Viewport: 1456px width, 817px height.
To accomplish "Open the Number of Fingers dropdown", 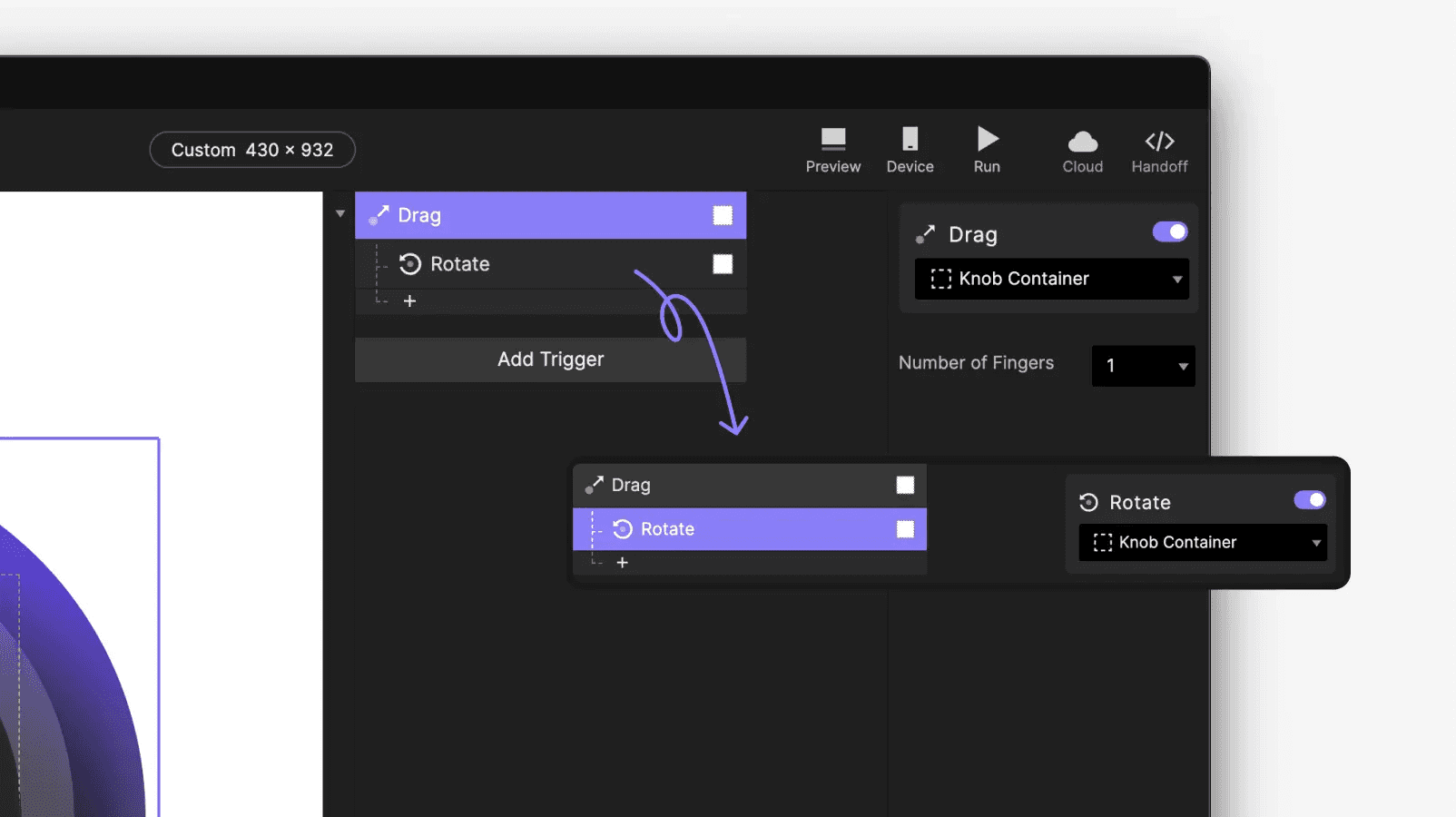I will coord(1143,366).
